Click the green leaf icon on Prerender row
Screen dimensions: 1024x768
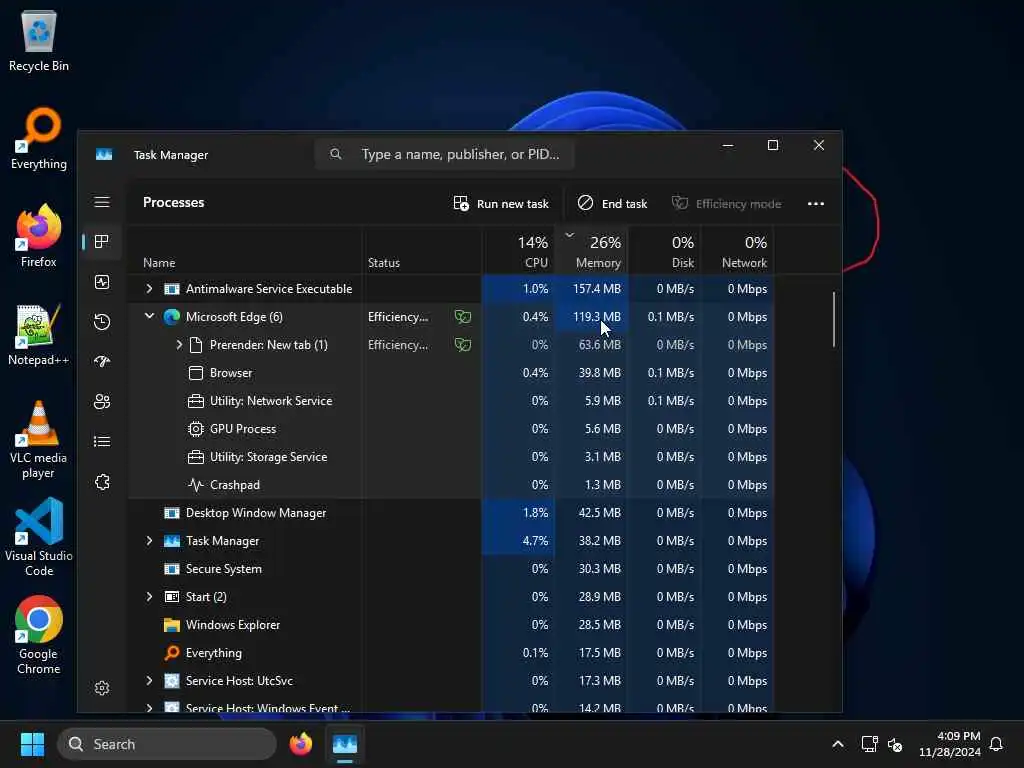point(463,345)
